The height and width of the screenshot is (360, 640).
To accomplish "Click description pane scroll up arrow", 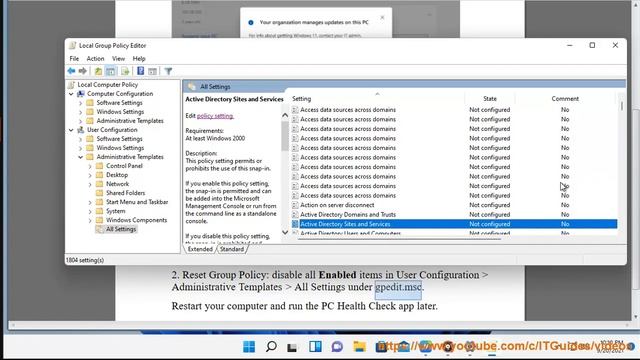I will 285,116.
